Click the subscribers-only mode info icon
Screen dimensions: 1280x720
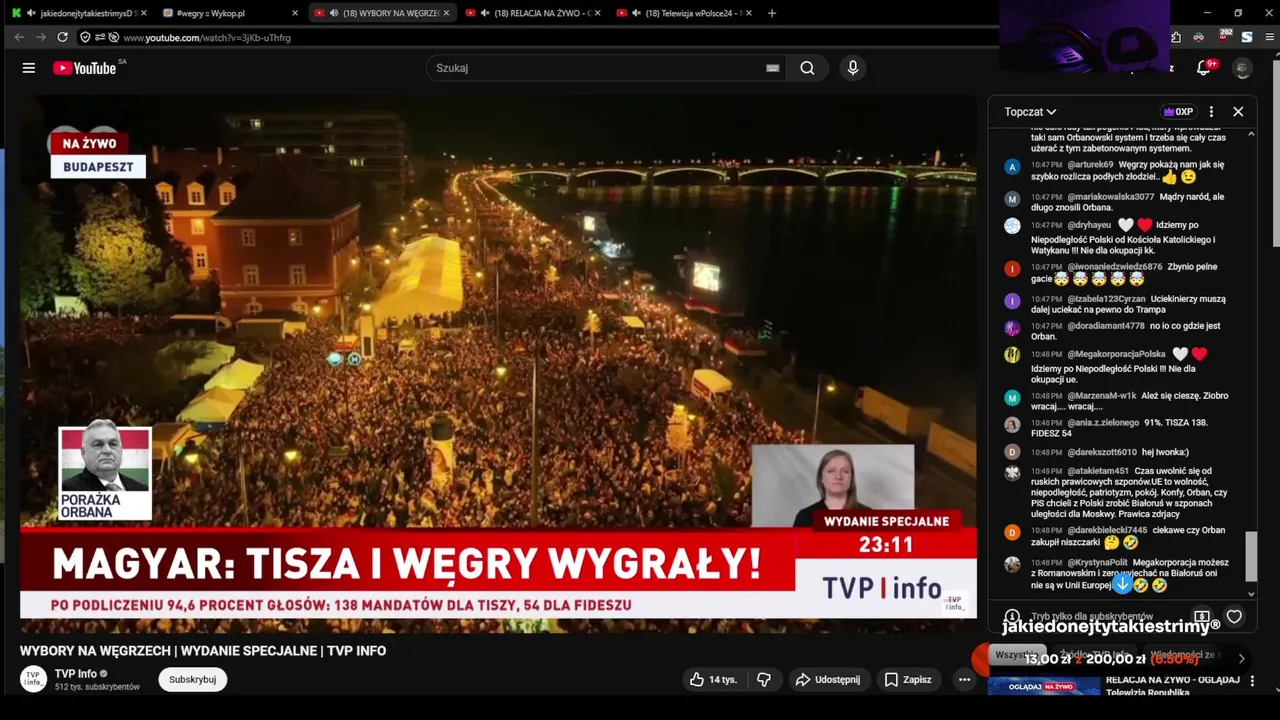(1012, 617)
